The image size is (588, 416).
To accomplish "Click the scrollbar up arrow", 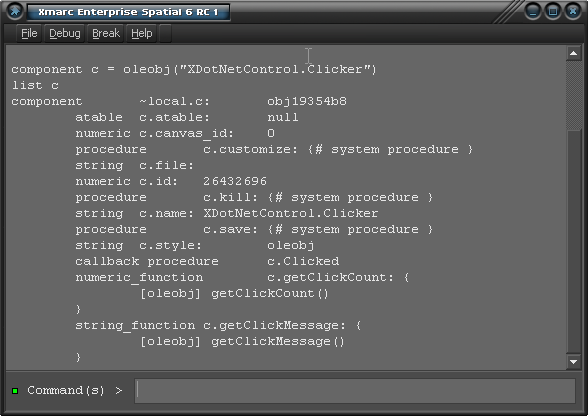I will tap(573, 53).
